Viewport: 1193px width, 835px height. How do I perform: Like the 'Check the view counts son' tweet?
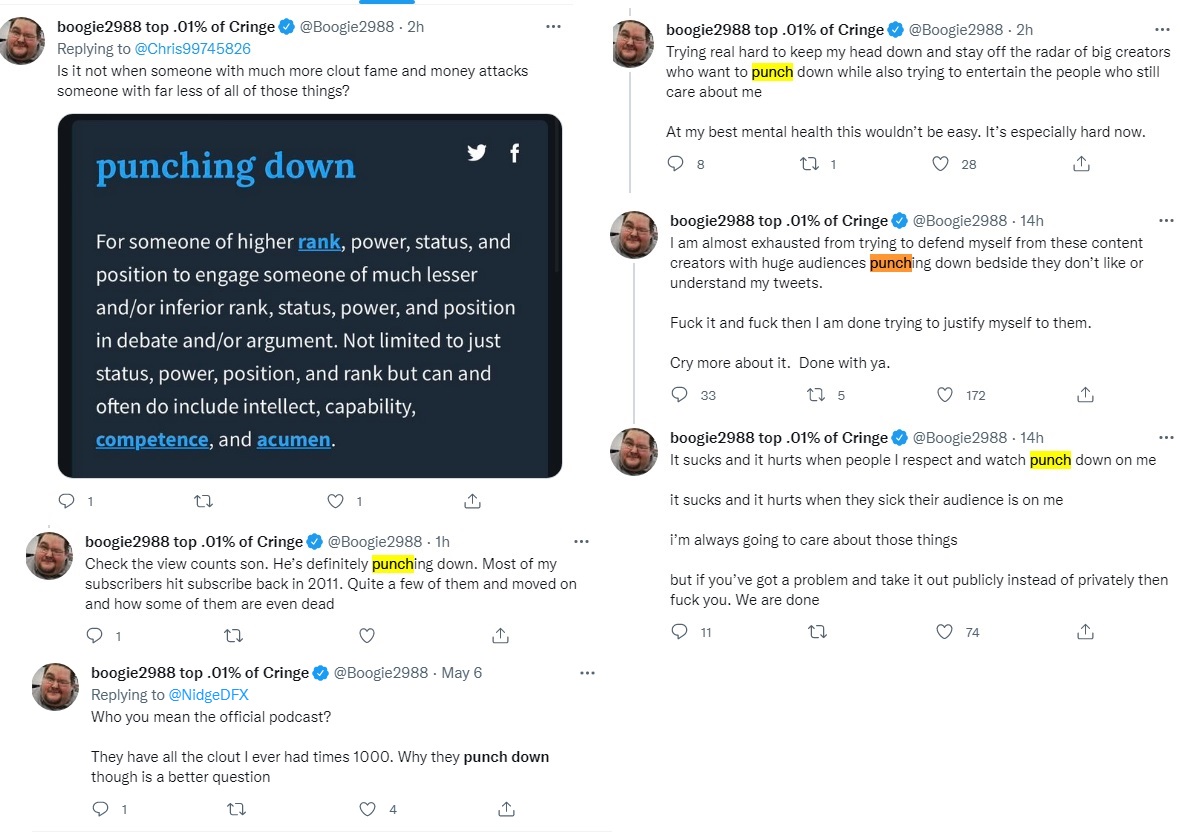coord(367,636)
